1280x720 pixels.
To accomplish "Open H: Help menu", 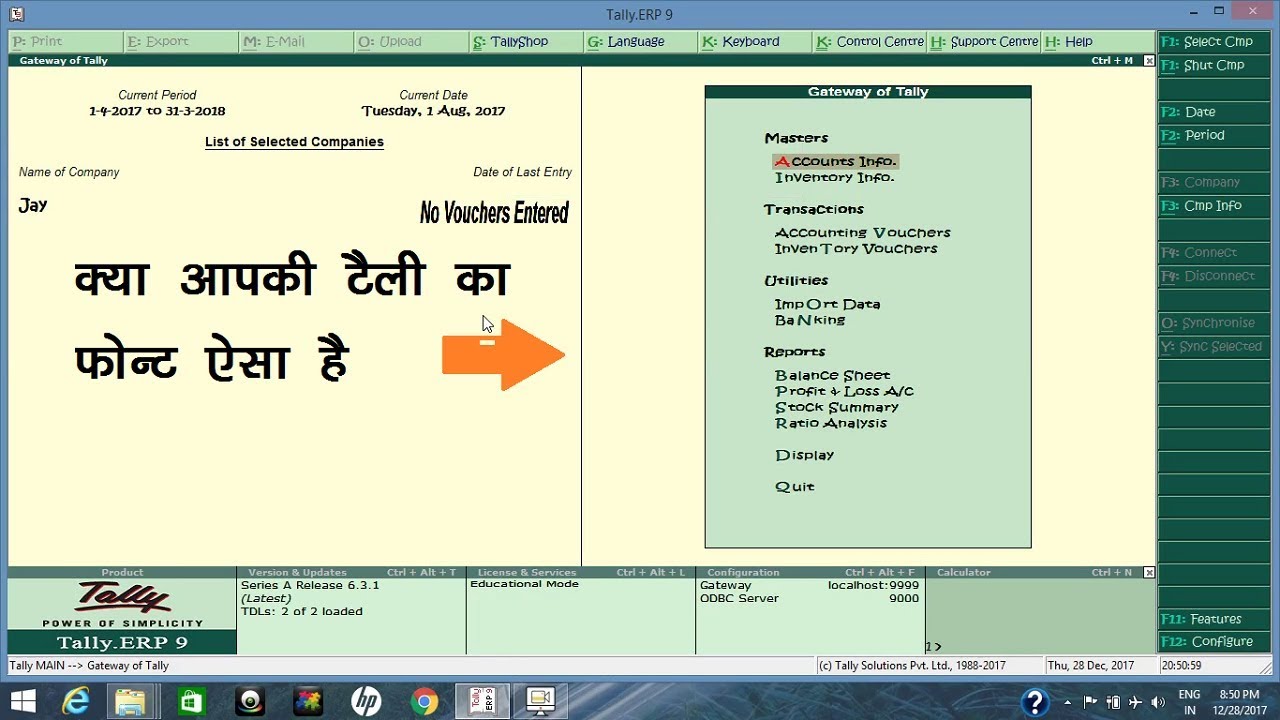I will pyautogui.click(x=1098, y=42).
